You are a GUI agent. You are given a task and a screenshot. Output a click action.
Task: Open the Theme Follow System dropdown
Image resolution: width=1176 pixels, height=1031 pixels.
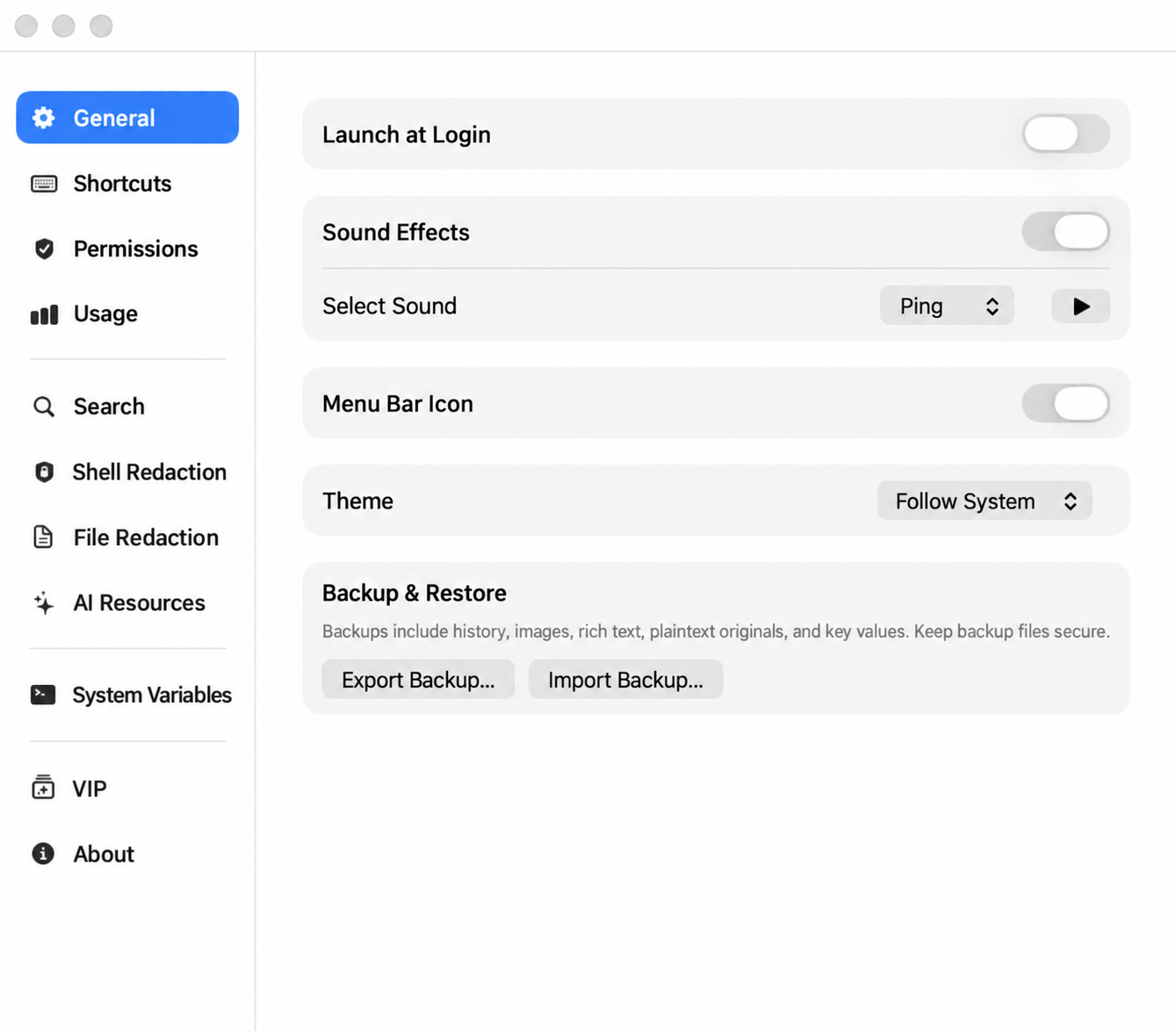coord(985,501)
